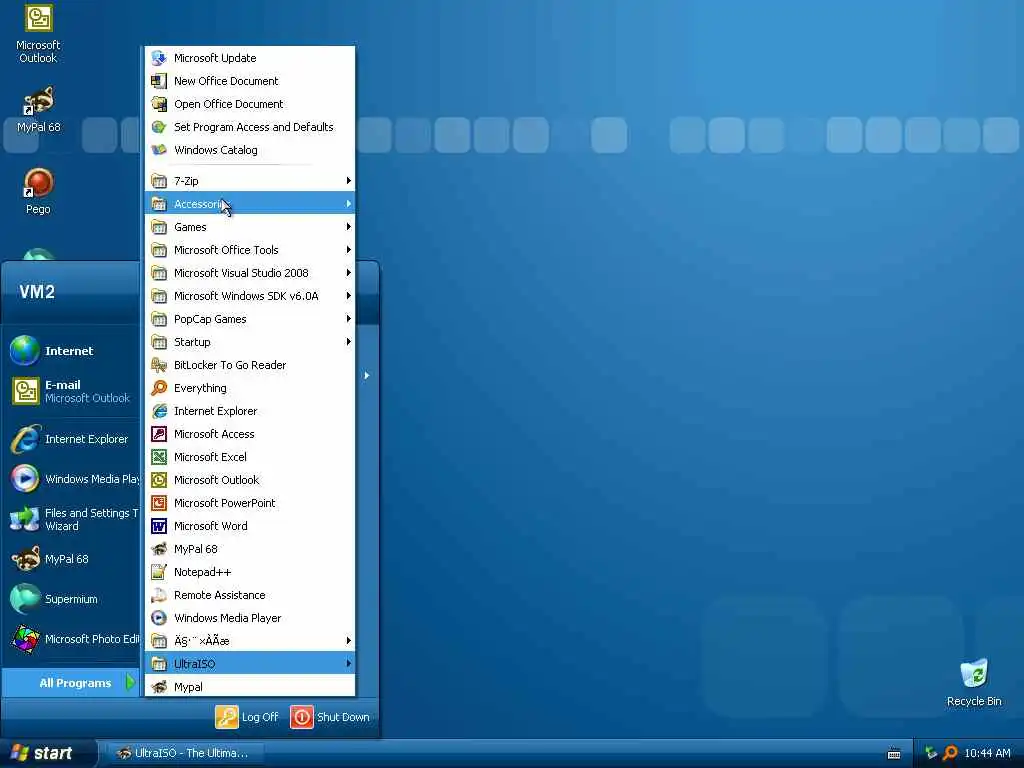Click Set Program Access and Defaults icon
Screen dimensions: 1024x768
(x=159, y=127)
